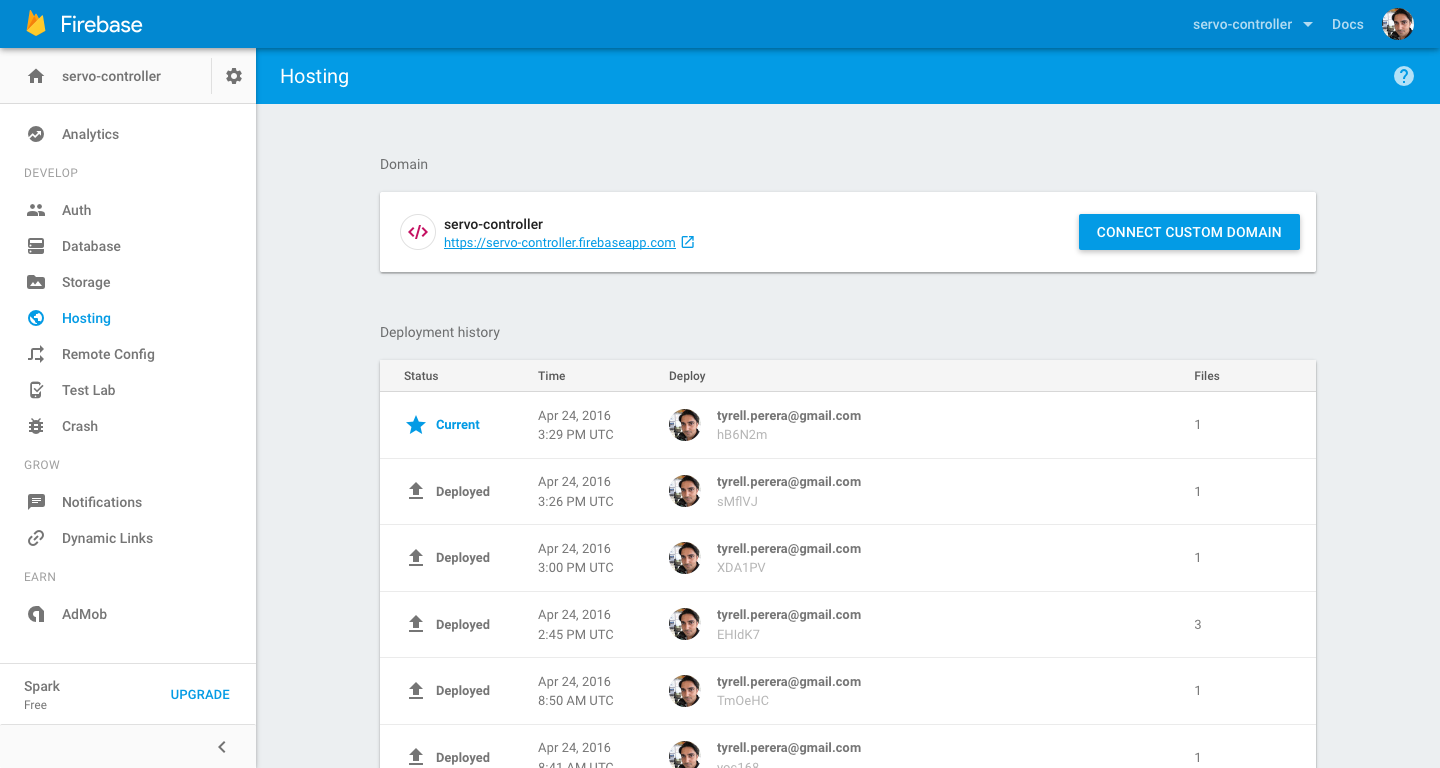Click deployment ID EHIdK7
Image resolution: width=1440 pixels, height=768 pixels.
(738, 635)
